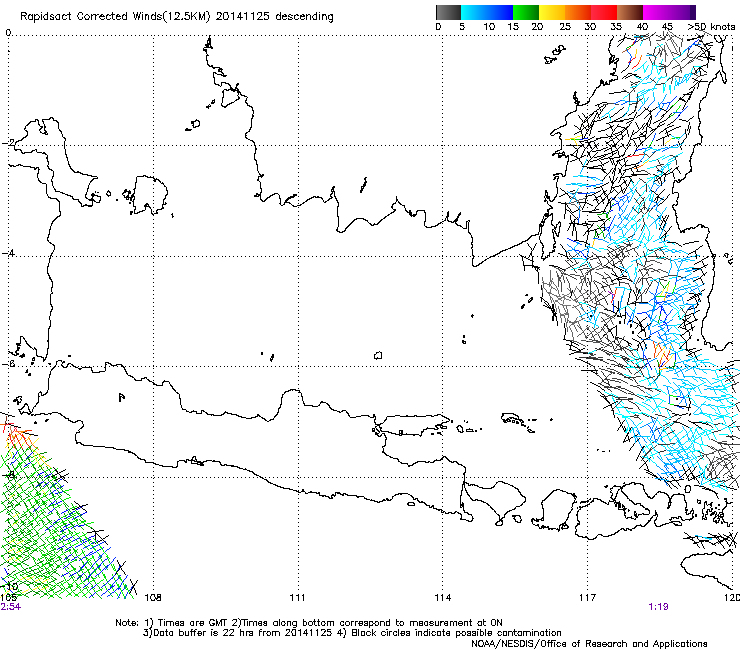Click the latitude label -4
Image resolution: width=740 pixels, height=650 pixels.
coord(8,253)
